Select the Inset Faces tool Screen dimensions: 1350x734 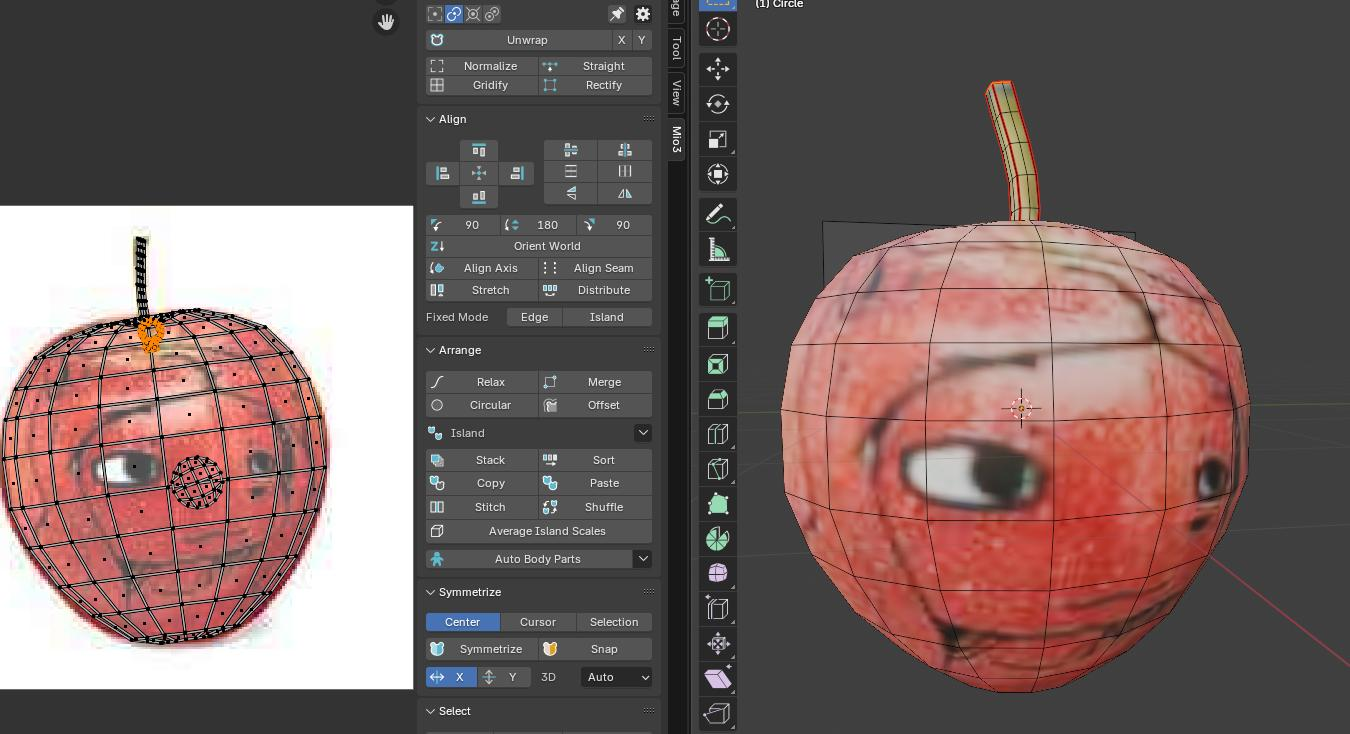tap(717, 364)
